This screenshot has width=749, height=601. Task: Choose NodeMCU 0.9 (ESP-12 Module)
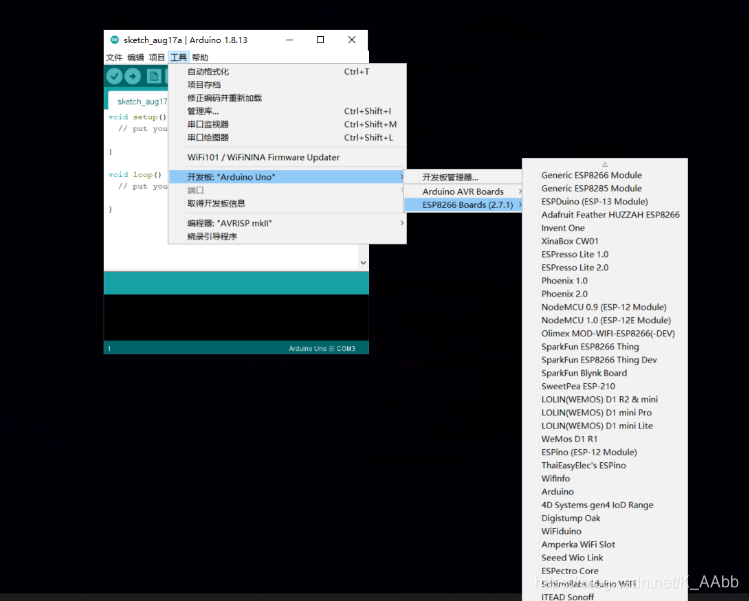click(x=605, y=307)
